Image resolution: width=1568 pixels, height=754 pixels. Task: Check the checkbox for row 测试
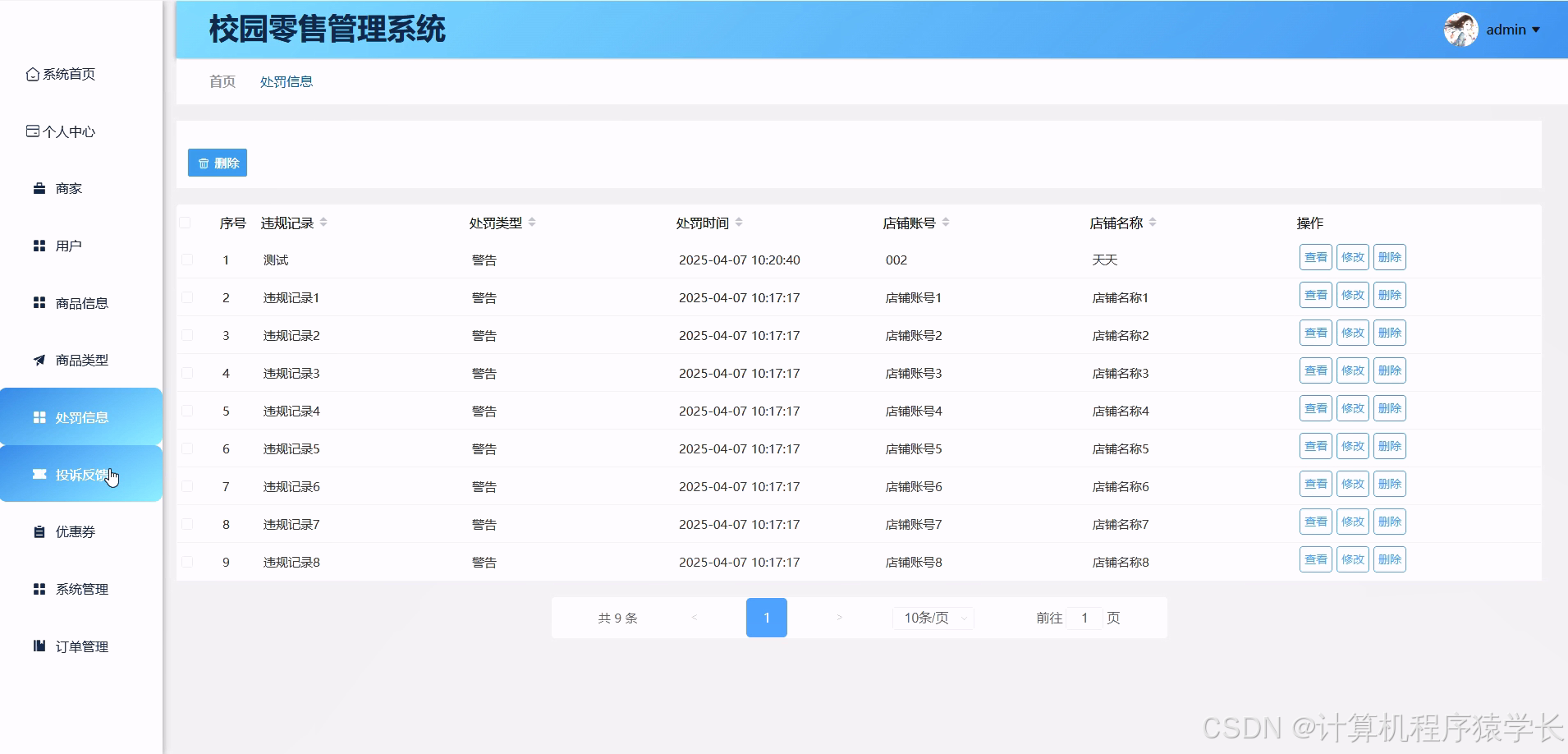tap(186, 260)
